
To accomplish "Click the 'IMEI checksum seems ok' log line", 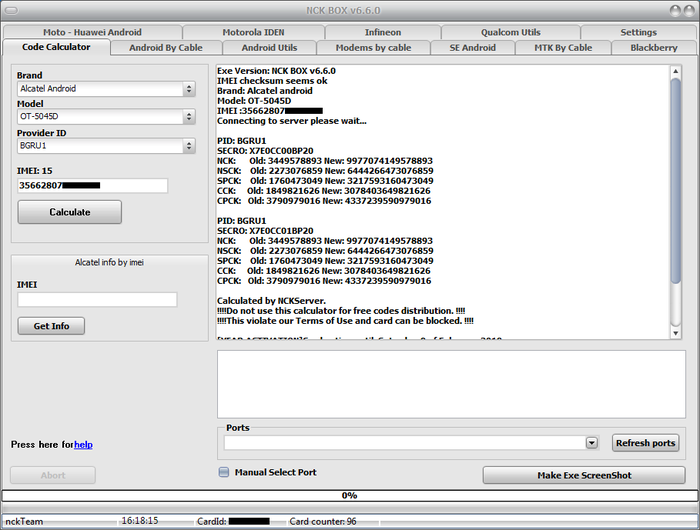I will [x=272, y=81].
